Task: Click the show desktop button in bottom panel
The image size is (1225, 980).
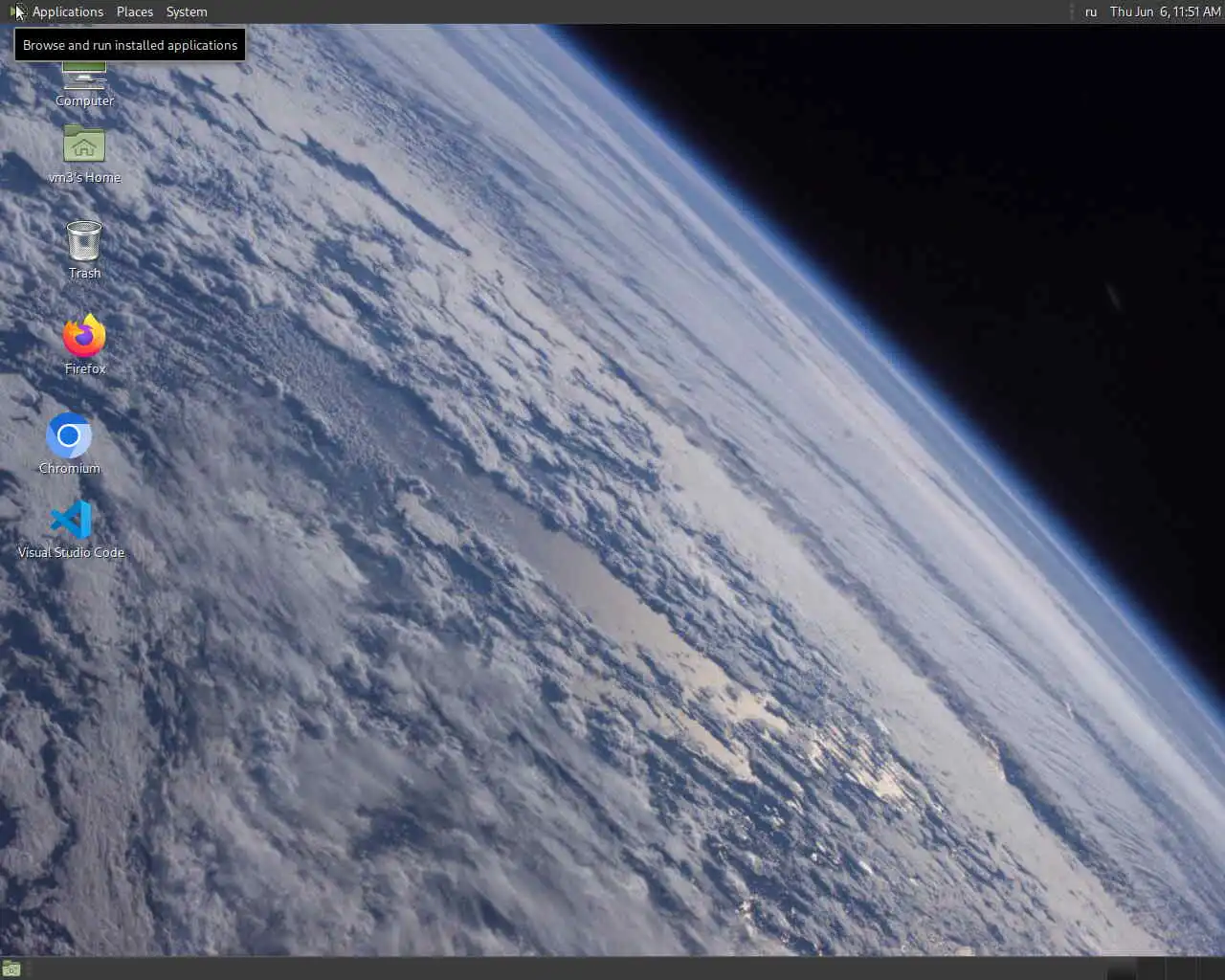Action: 11,969
